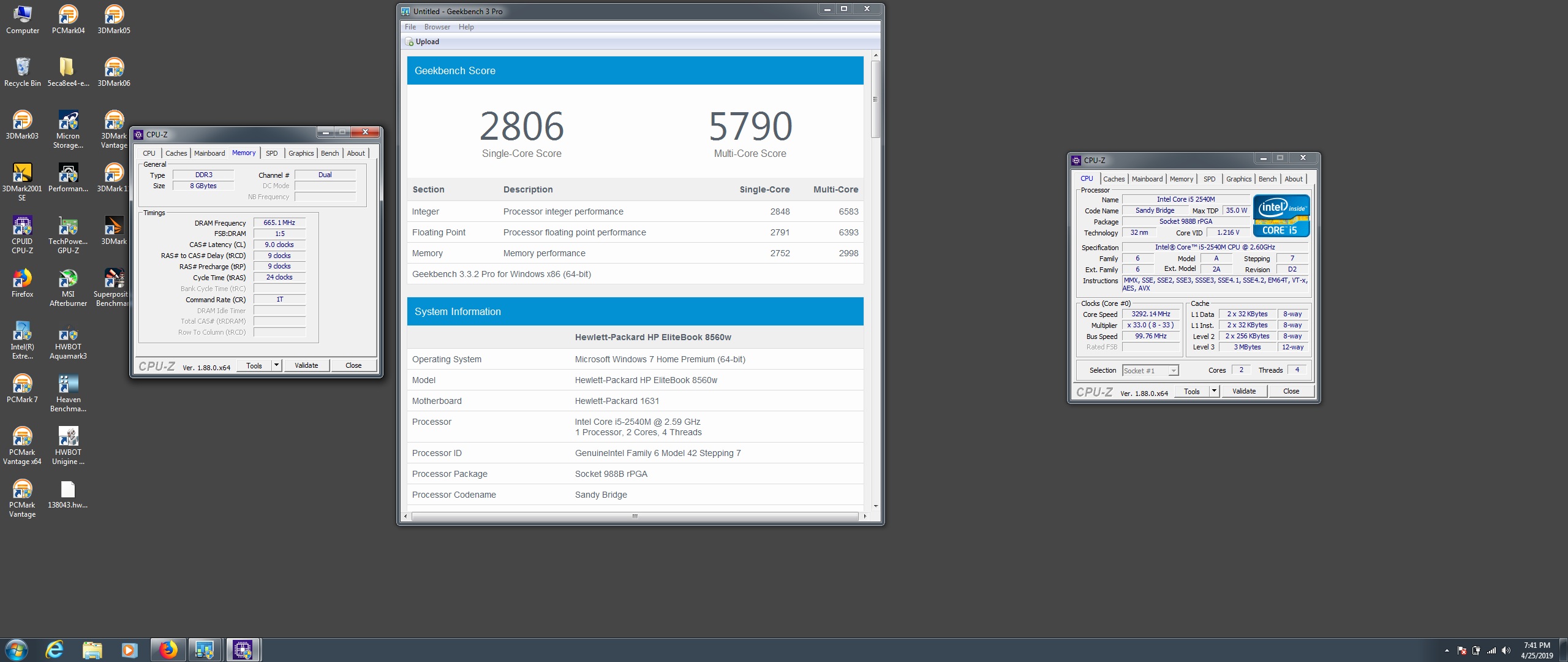Image resolution: width=1568 pixels, height=662 pixels.
Task: Open Bench tab in left CPU-Z window
Action: pos(330,153)
